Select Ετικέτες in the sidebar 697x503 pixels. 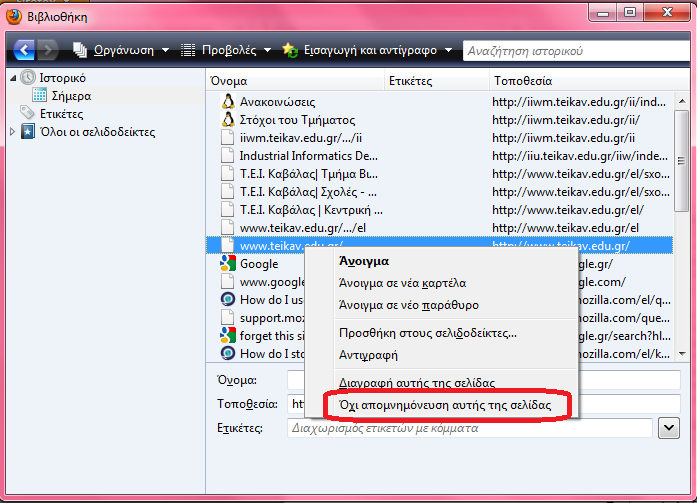61,114
